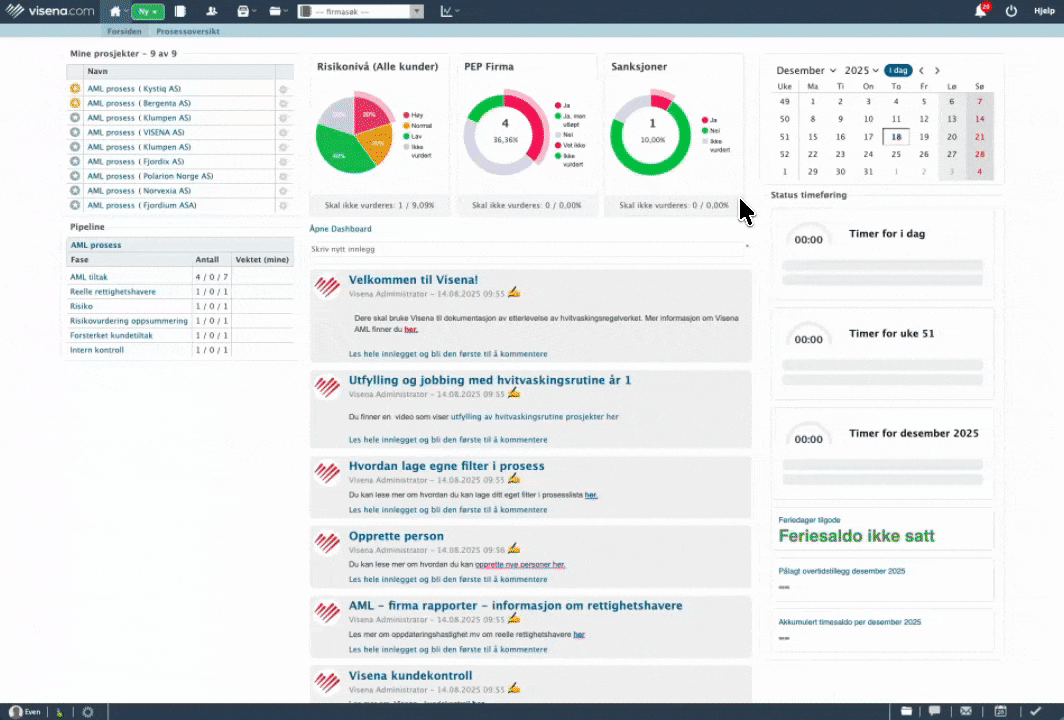
Task: Open the folder icon next to the search box
Action: [275, 11]
